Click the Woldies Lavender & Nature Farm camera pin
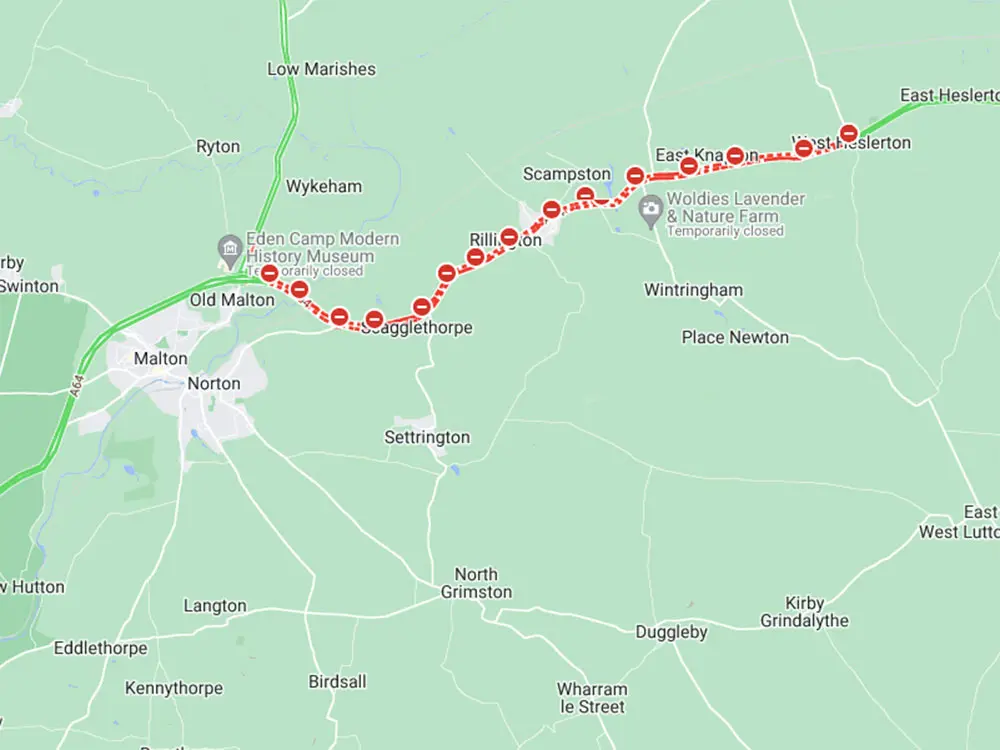The image size is (1000, 750). pyautogui.click(x=651, y=211)
